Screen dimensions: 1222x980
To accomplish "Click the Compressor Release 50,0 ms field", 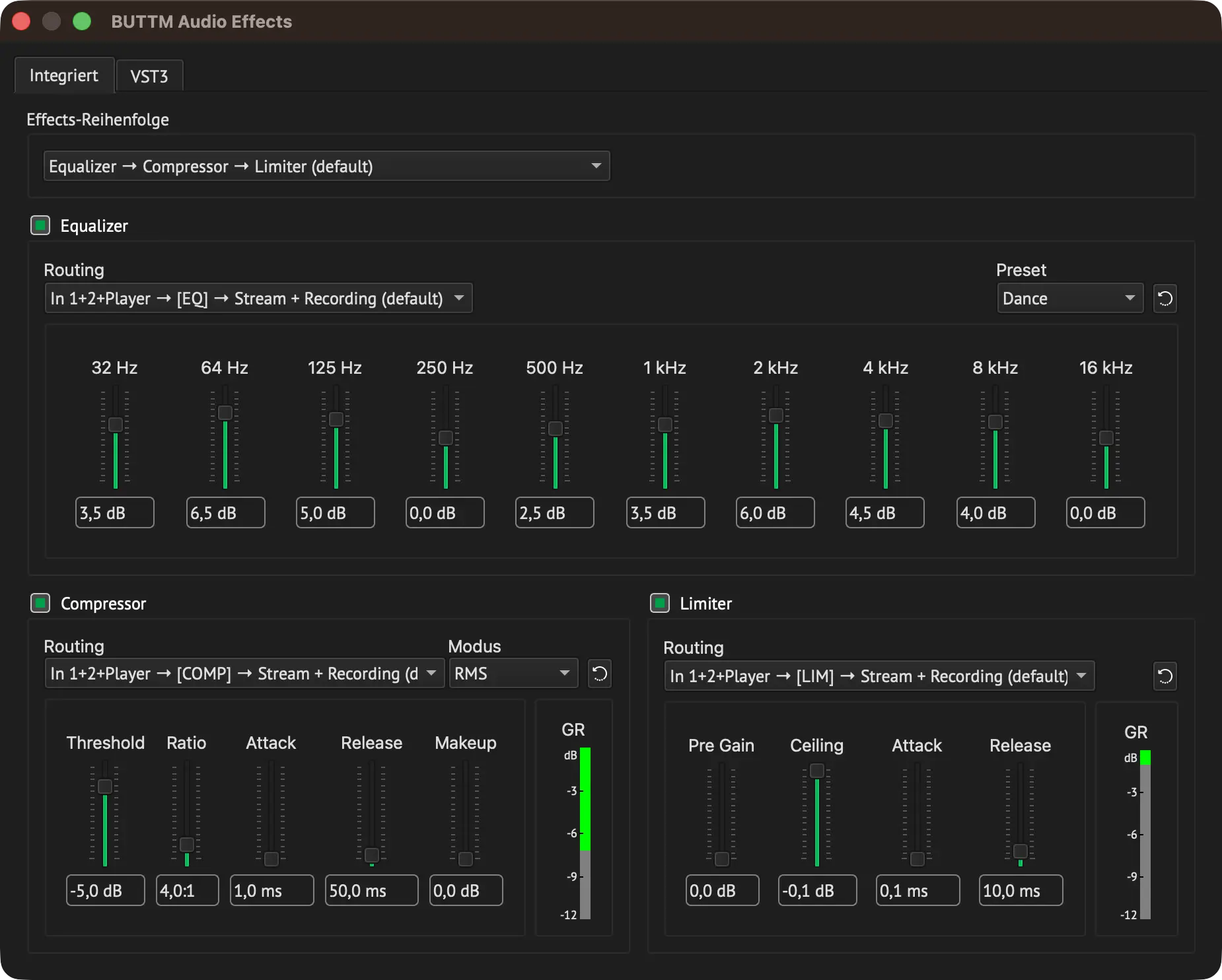I will pos(372,890).
